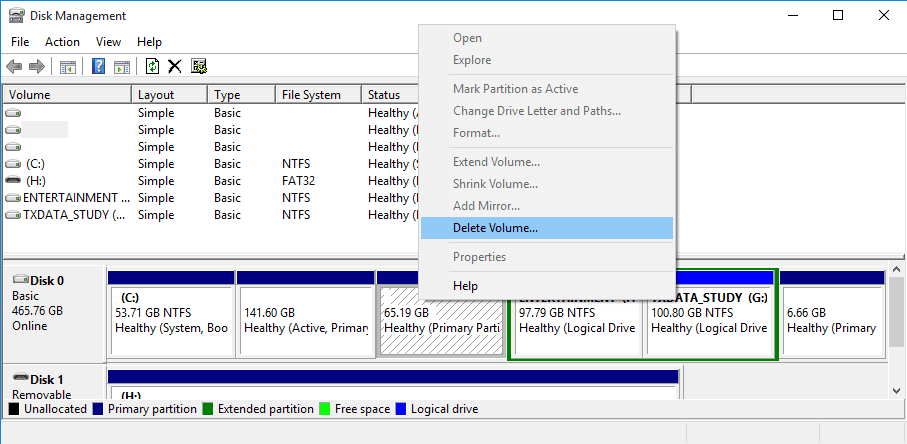Click the Disk 1 removable drive icon
The width and height of the screenshot is (907, 444).
pyautogui.click(x=21, y=378)
